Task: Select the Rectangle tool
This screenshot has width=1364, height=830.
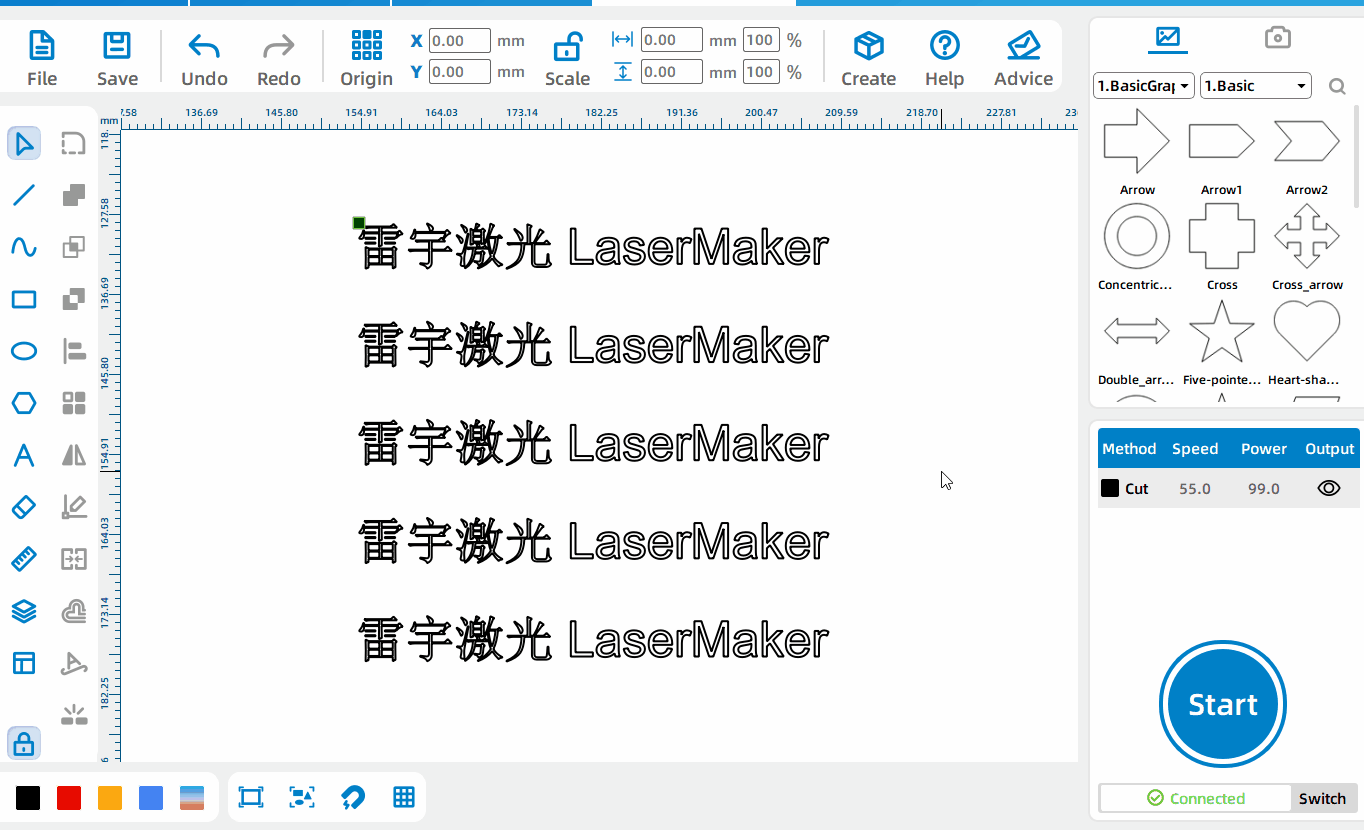Action: (x=24, y=299)
